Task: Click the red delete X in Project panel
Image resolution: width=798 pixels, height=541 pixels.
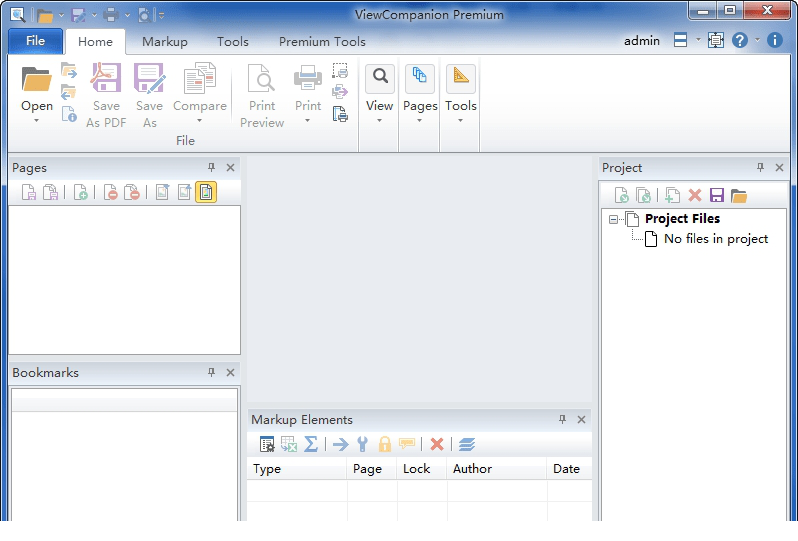Action: (x=695, y=195)
